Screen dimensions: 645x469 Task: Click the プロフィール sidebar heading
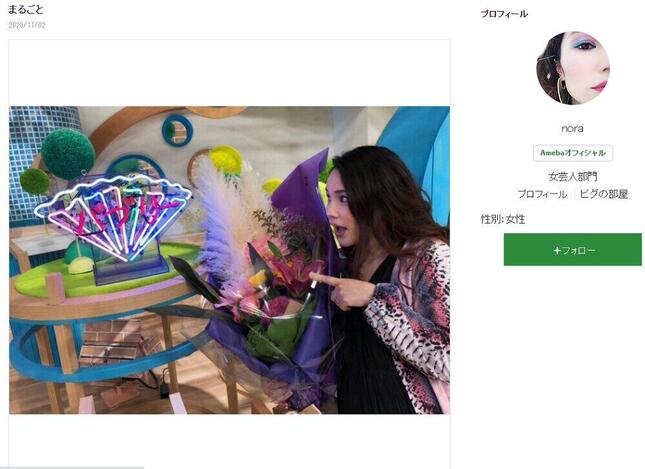point(504,14)
